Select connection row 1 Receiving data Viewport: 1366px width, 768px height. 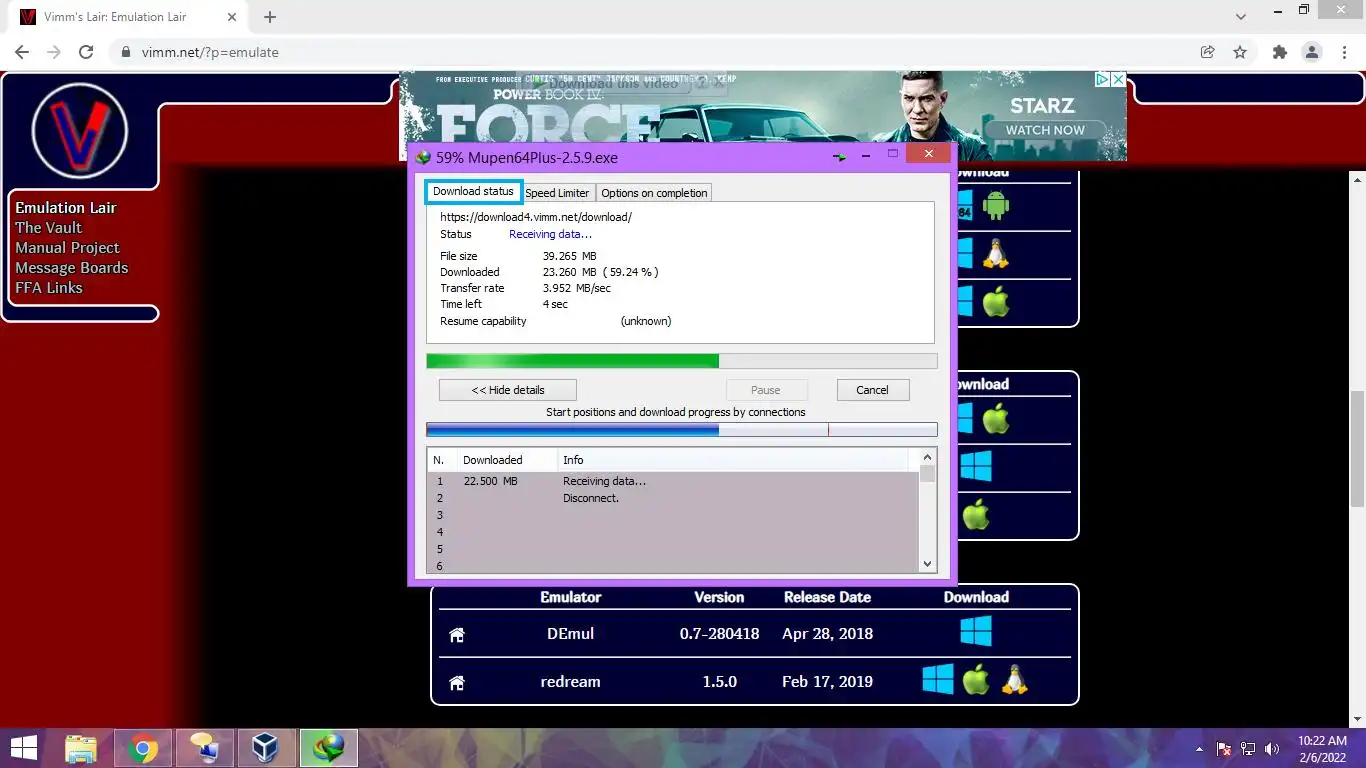point(673,481)
